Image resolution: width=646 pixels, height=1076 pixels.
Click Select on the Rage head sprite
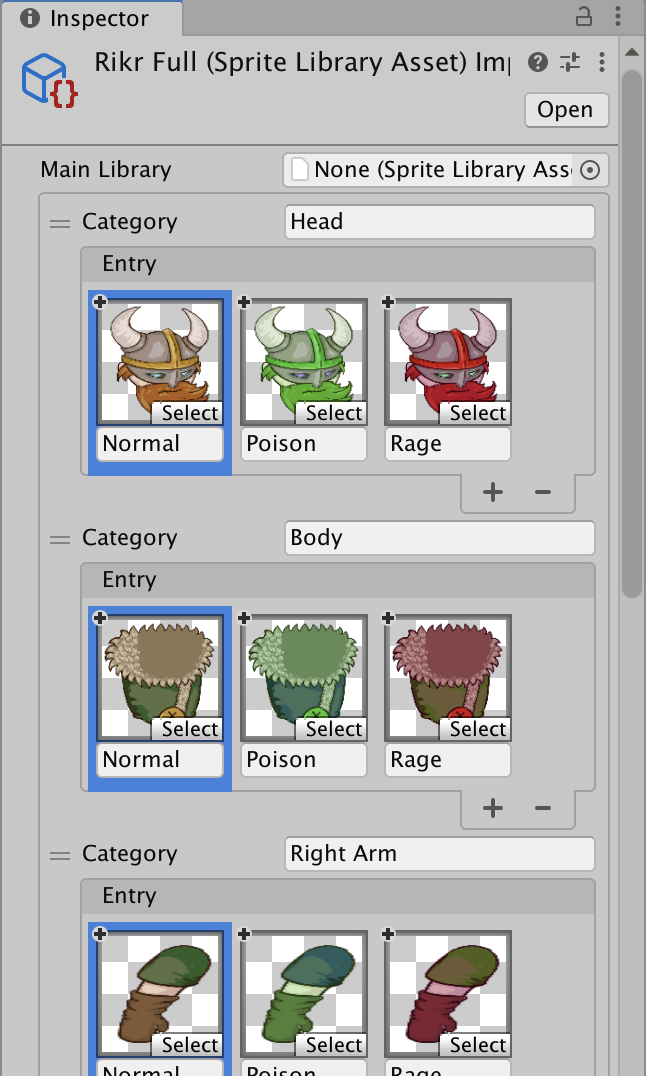click(477, 413)
